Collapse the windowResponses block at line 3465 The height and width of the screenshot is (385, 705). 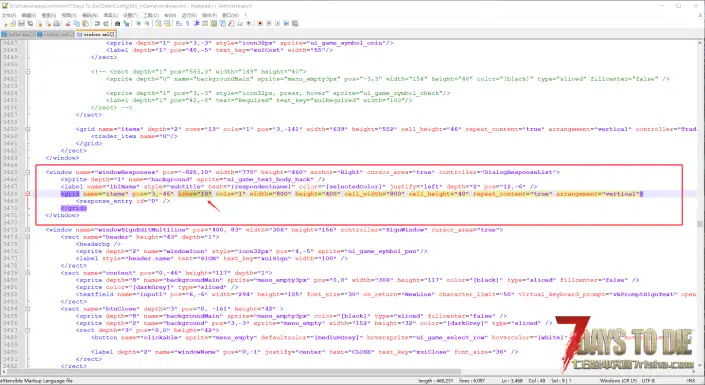click(27, 172)
